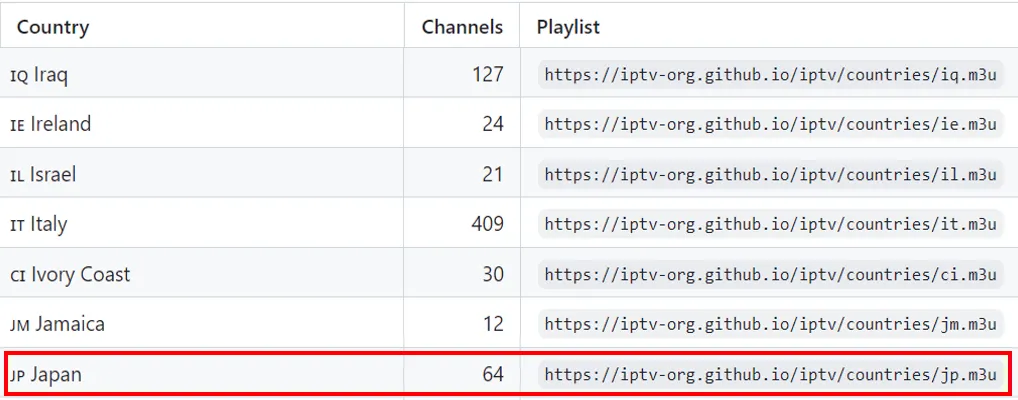Screen dimensions: 1018x400
Task: Select the Jamaica country cell
Action: click(x=202, y=323)
